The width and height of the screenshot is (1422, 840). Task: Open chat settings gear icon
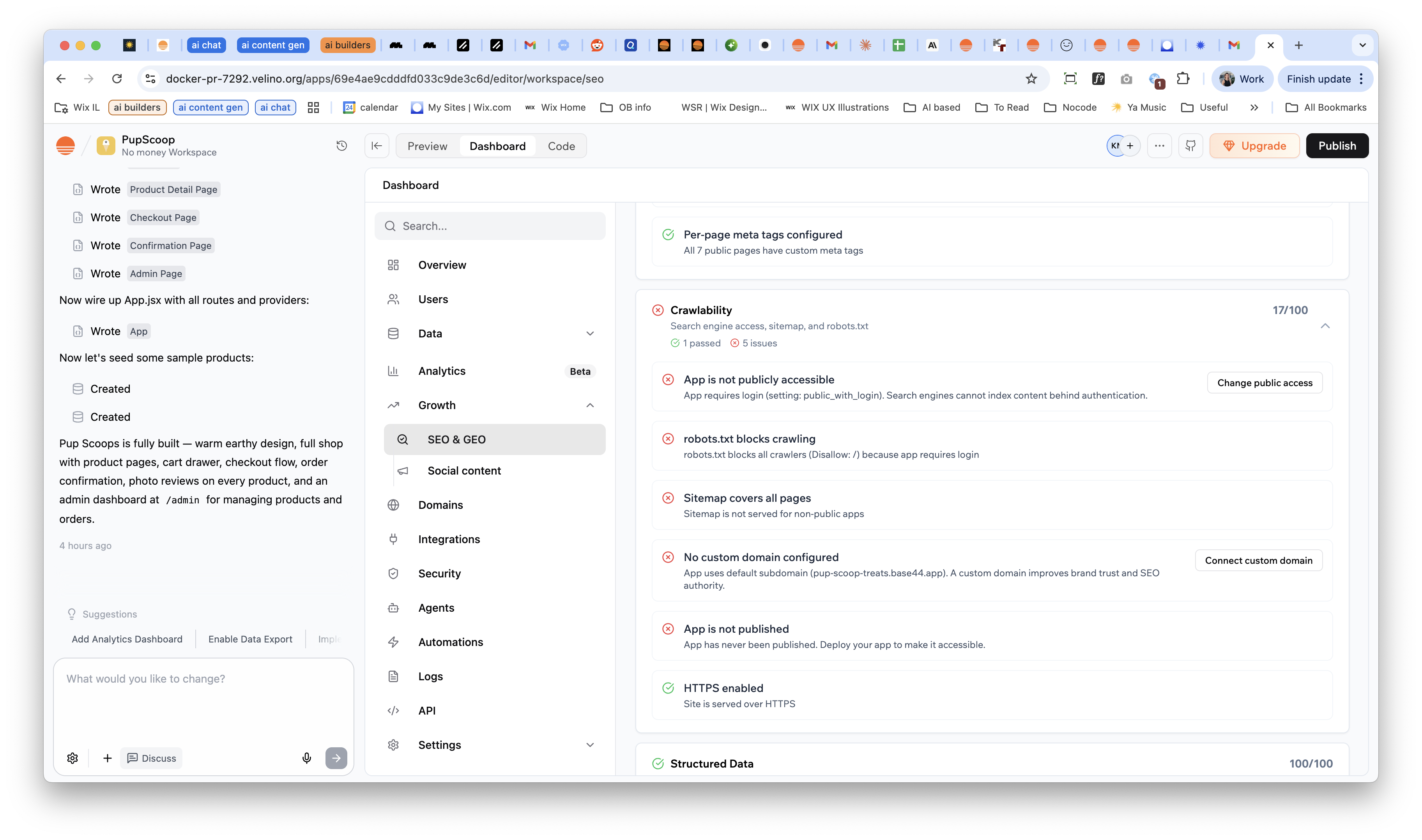[73, 758]
